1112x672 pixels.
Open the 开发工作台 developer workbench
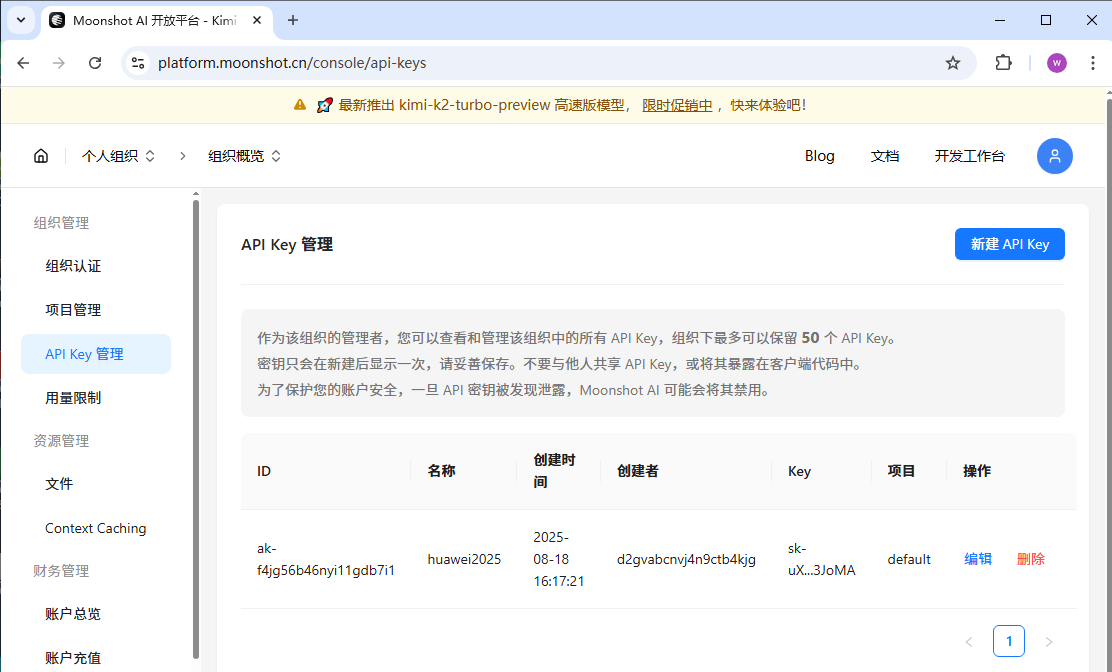tap(969, 156)
